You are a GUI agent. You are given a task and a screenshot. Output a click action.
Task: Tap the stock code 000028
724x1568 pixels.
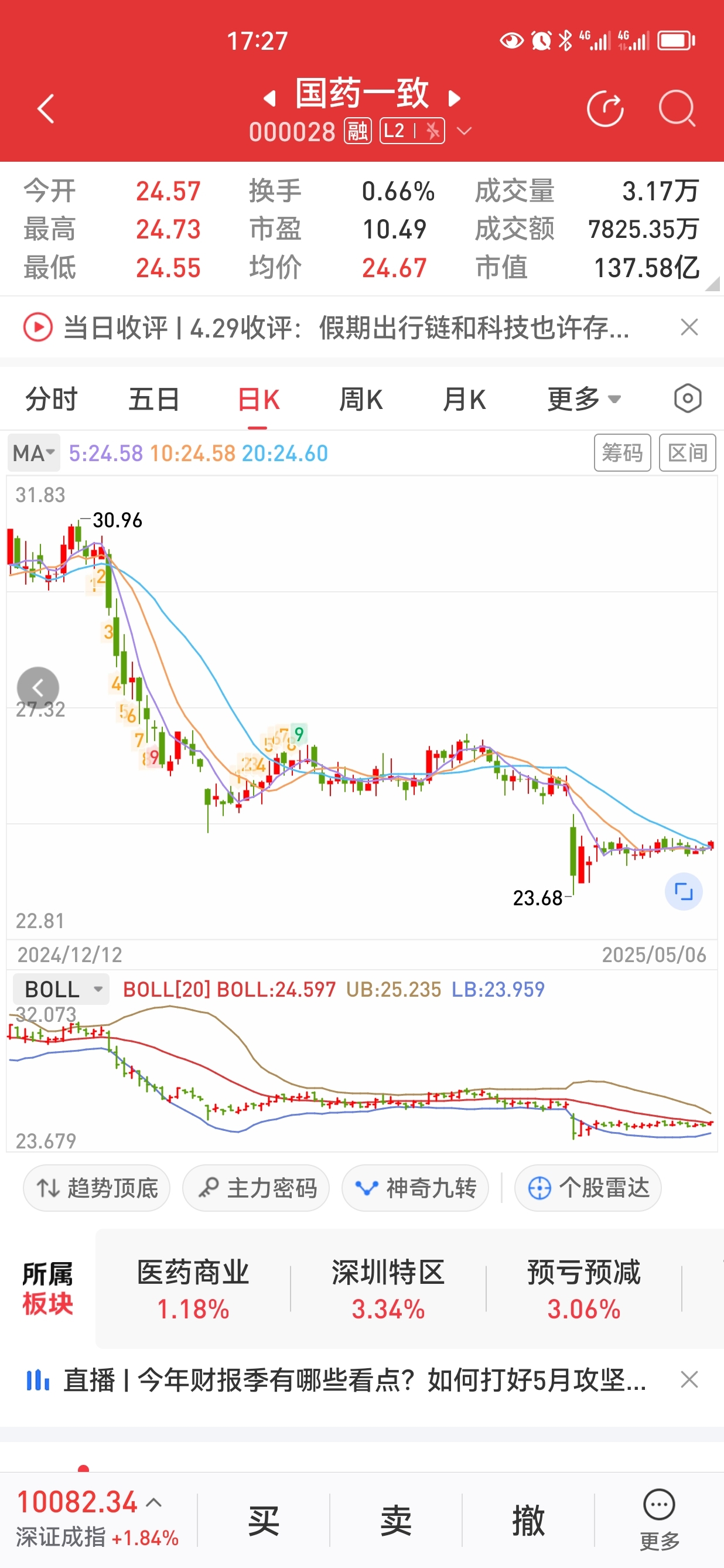point(292,131)
